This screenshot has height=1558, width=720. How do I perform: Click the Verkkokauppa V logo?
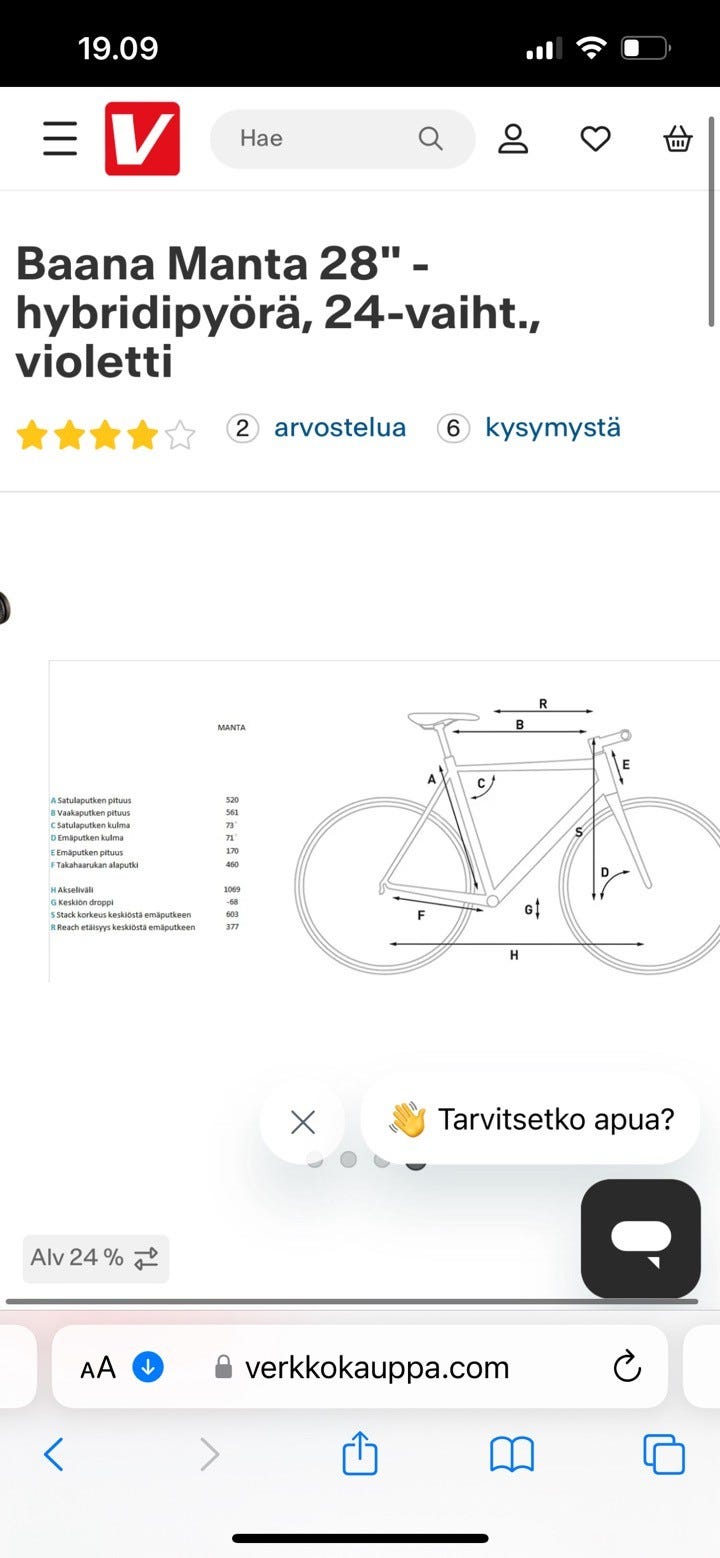[142, 139]
